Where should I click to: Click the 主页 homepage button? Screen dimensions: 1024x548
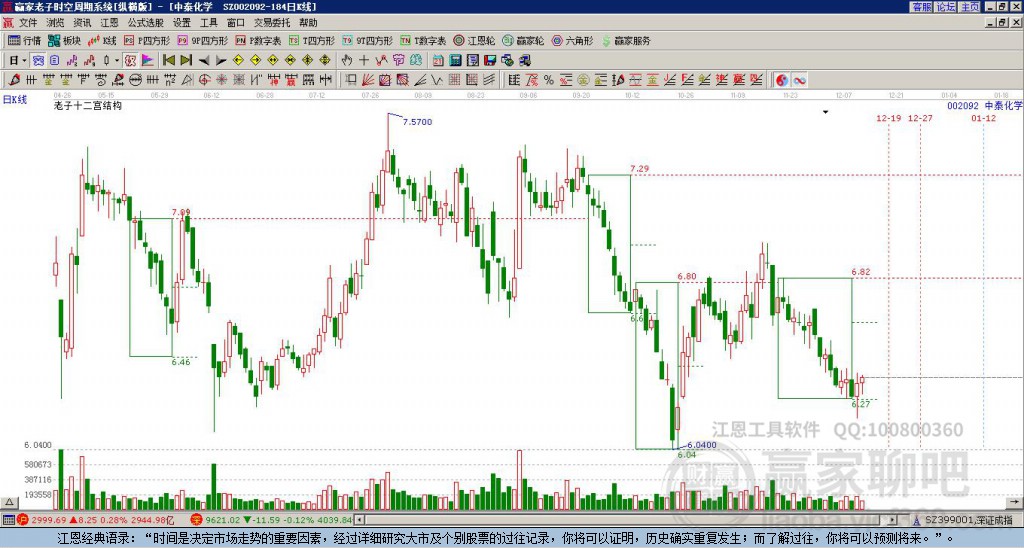click(x=970, y=7)
